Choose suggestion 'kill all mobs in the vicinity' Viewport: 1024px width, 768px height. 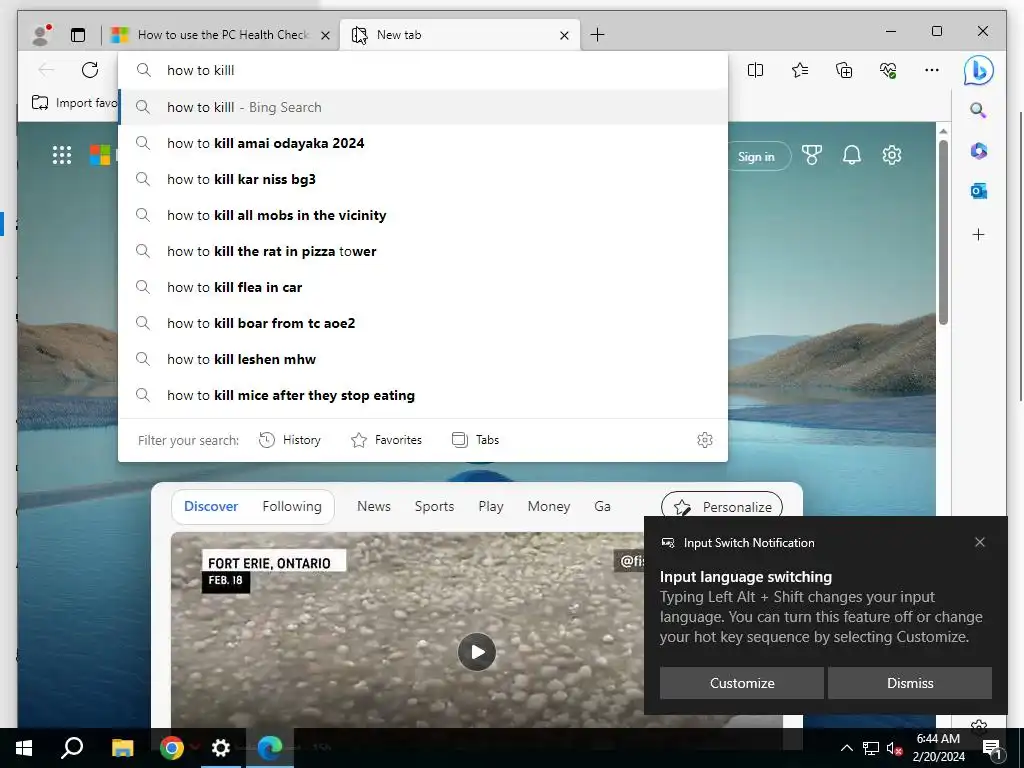coord(423,215)
